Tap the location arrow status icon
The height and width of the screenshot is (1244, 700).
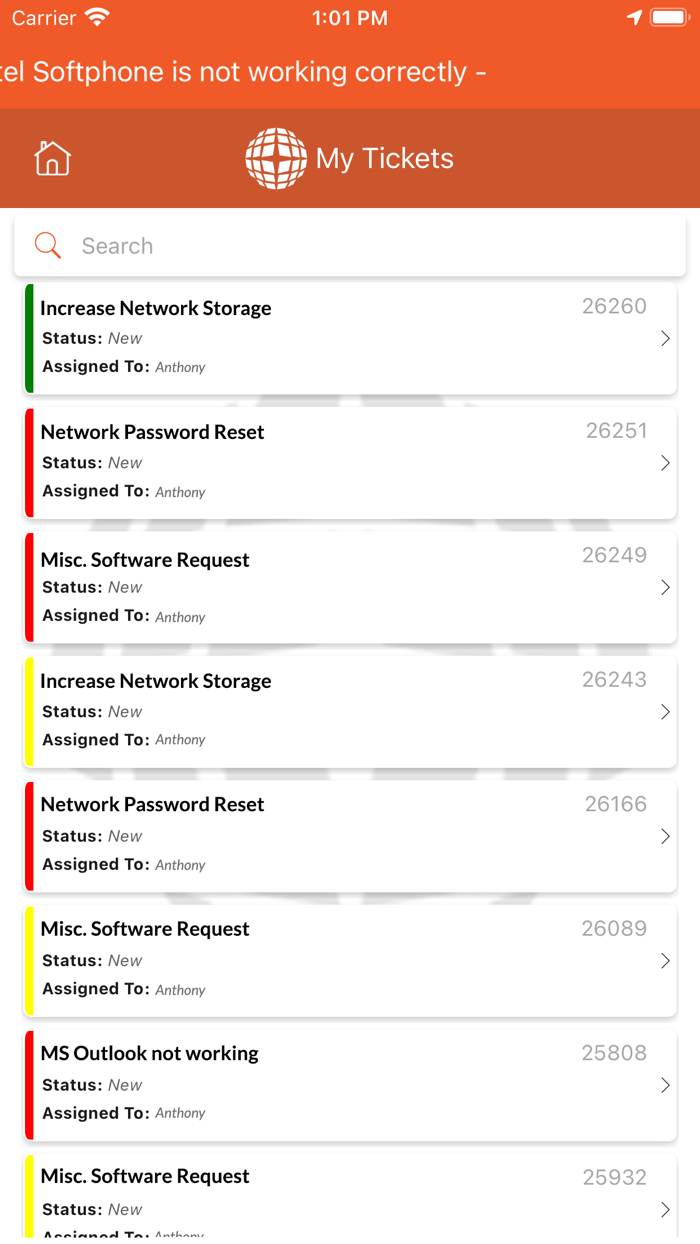634,18
